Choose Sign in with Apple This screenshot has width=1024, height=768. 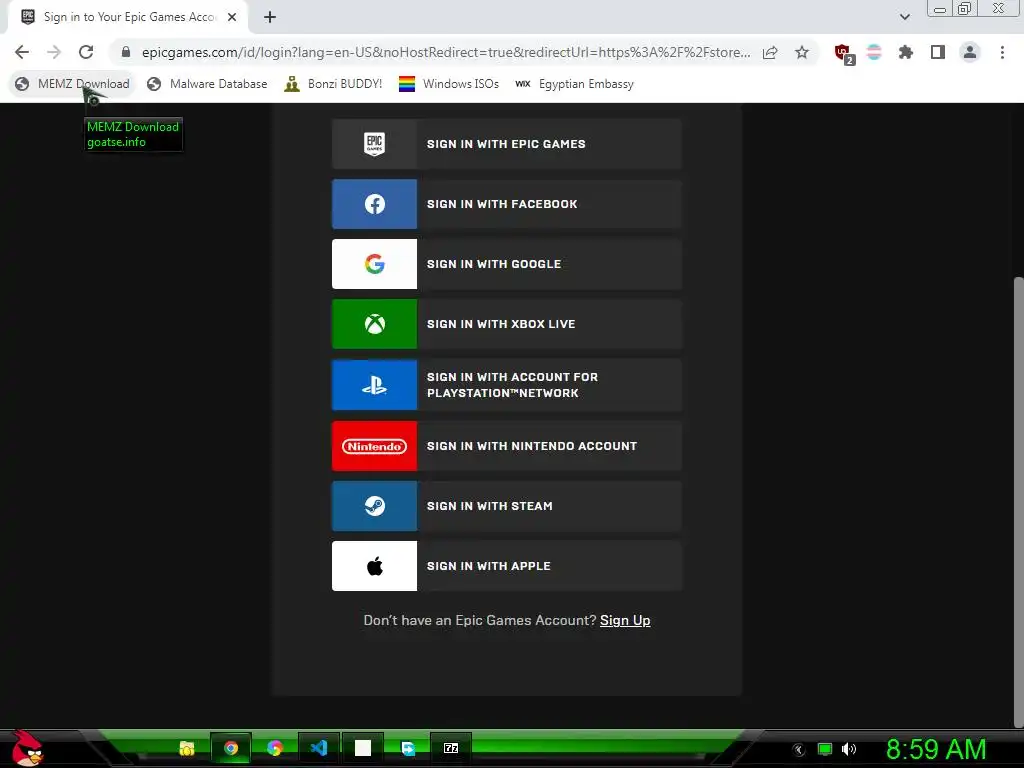(507, 566)
